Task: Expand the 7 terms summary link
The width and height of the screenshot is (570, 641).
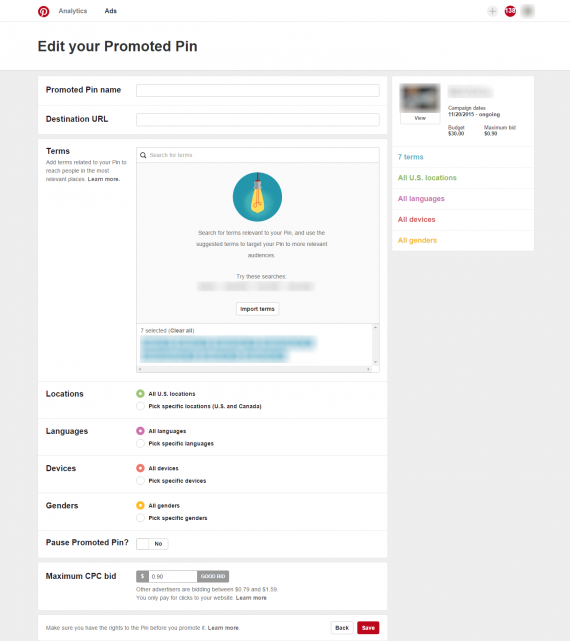Action: point(411,157)
